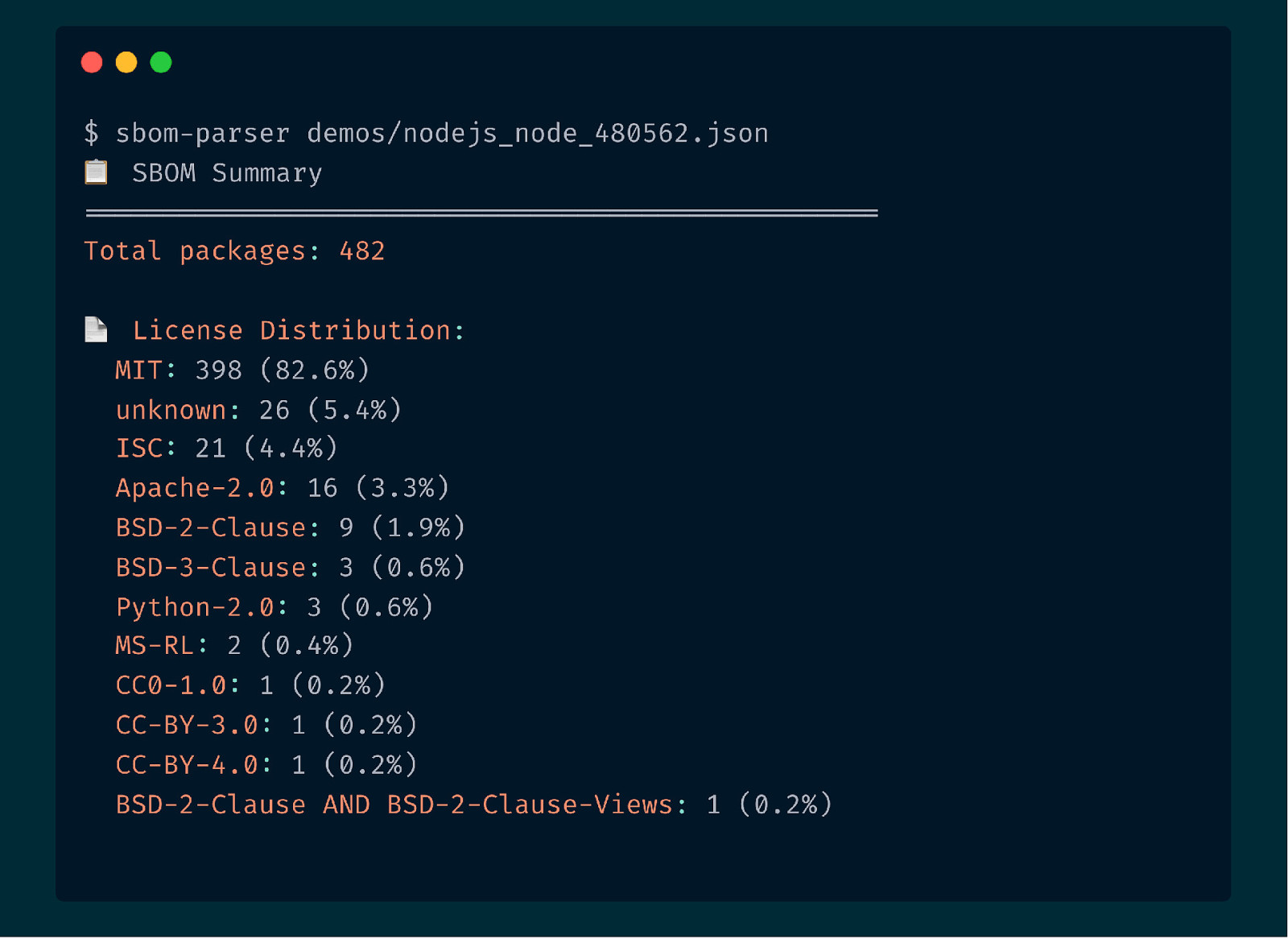
Task: Click the ISC: 21 line
Action: point(226,449)
